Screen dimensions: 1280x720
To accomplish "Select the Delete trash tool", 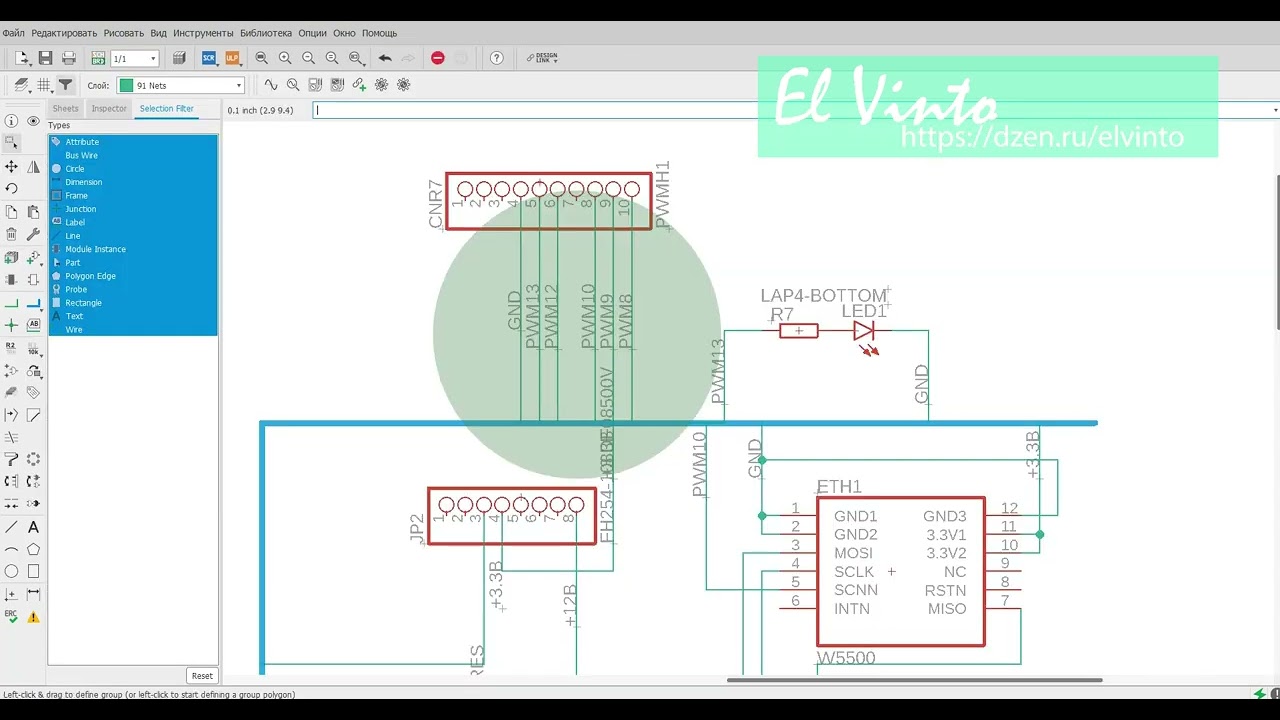I will [12, 234].
